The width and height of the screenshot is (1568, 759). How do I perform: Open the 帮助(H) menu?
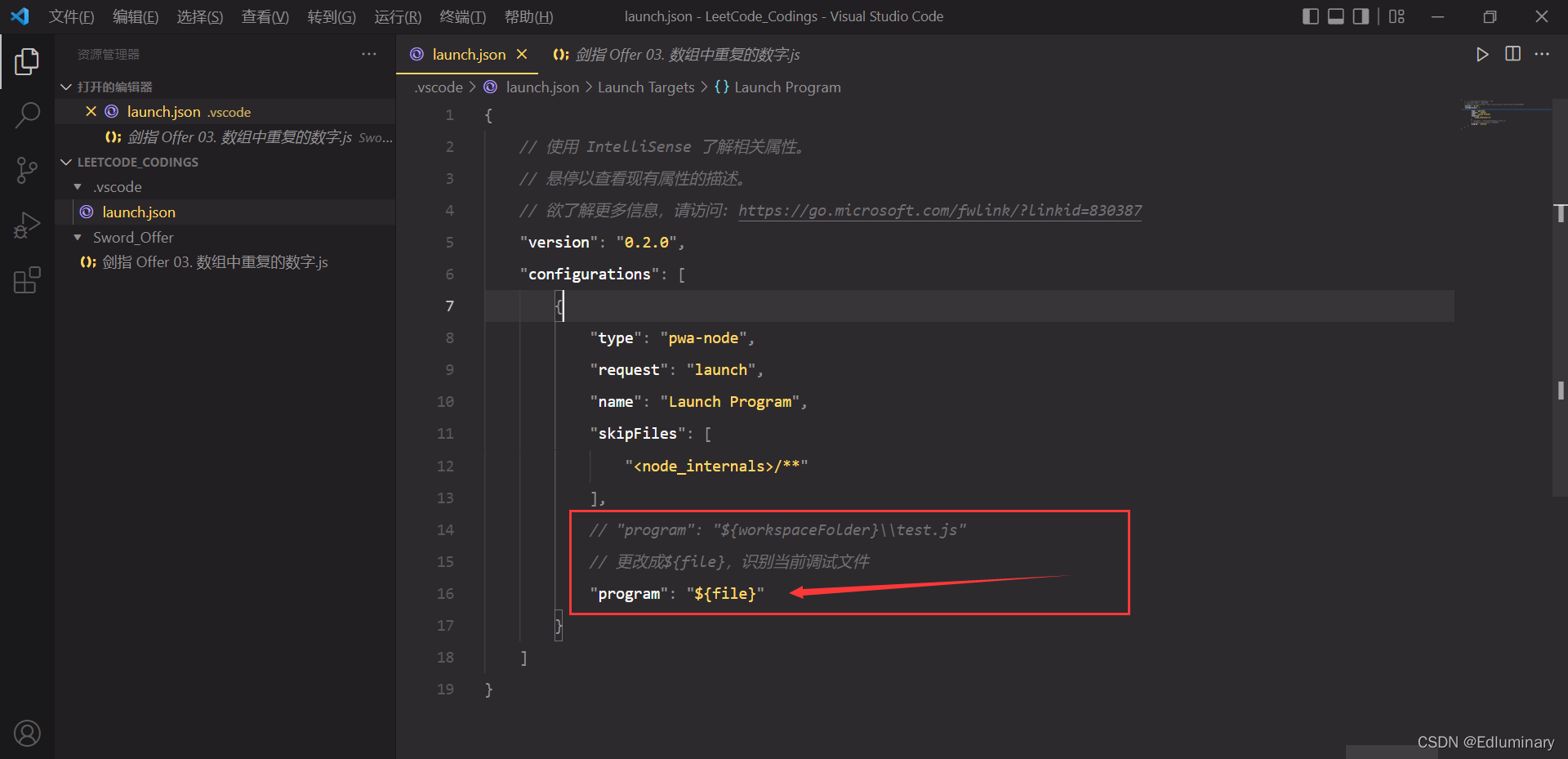[528, 16]
